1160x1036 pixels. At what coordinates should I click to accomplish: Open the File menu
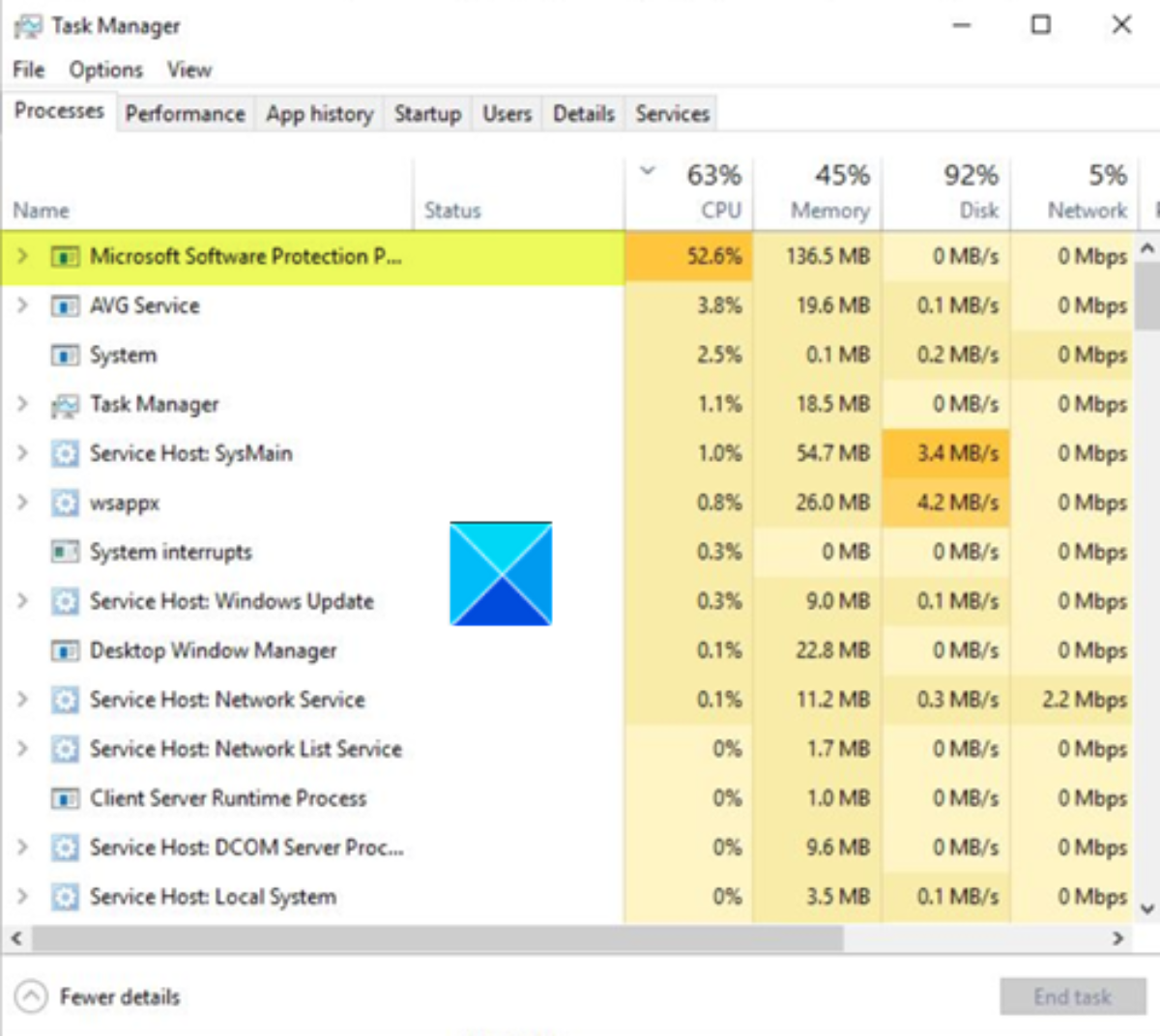[29, 70]
